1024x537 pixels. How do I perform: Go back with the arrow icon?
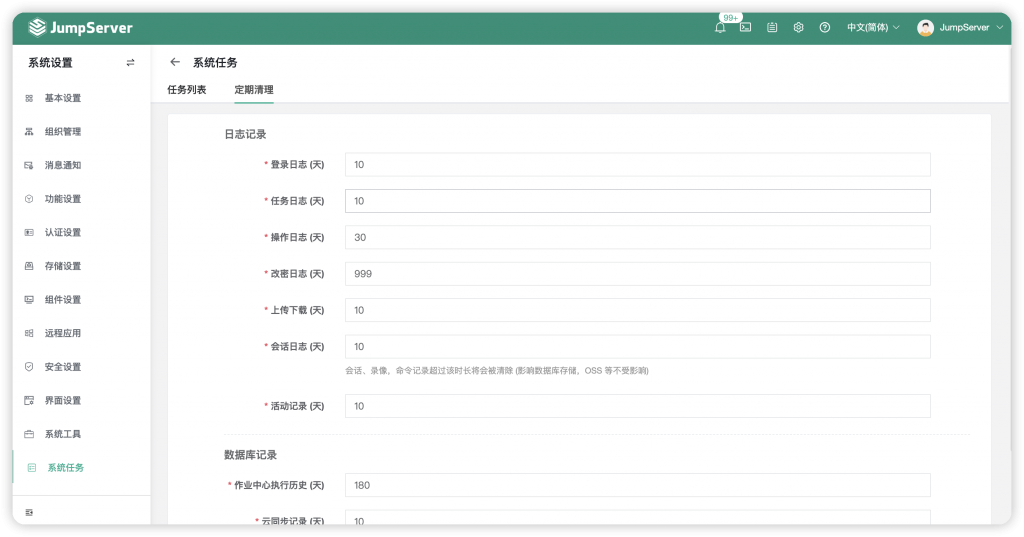tap(174, 62)
